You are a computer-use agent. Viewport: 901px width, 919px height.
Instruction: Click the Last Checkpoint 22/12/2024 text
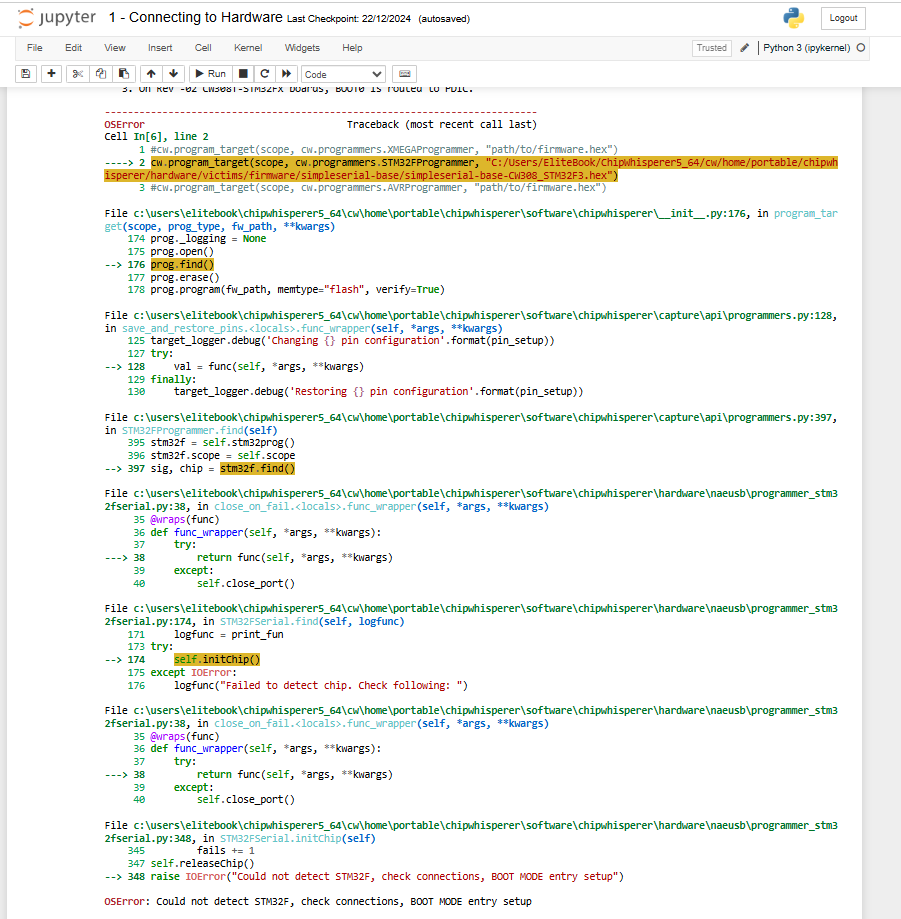pos(349,19)
